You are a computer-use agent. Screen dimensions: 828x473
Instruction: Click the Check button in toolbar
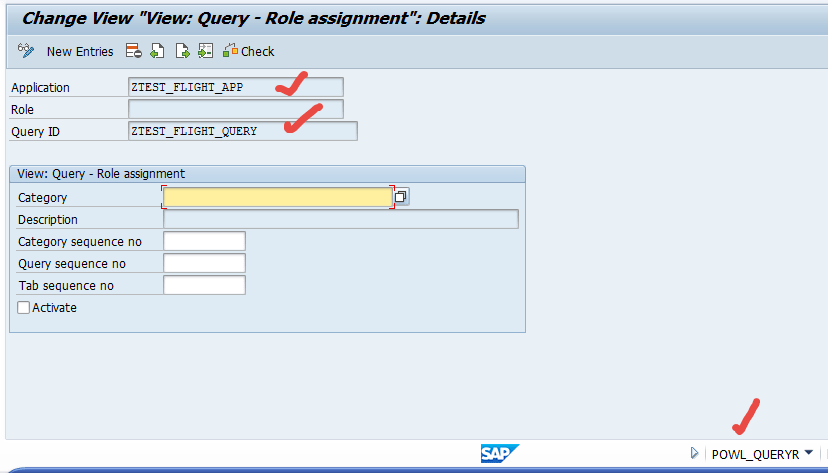pos(249,51)
